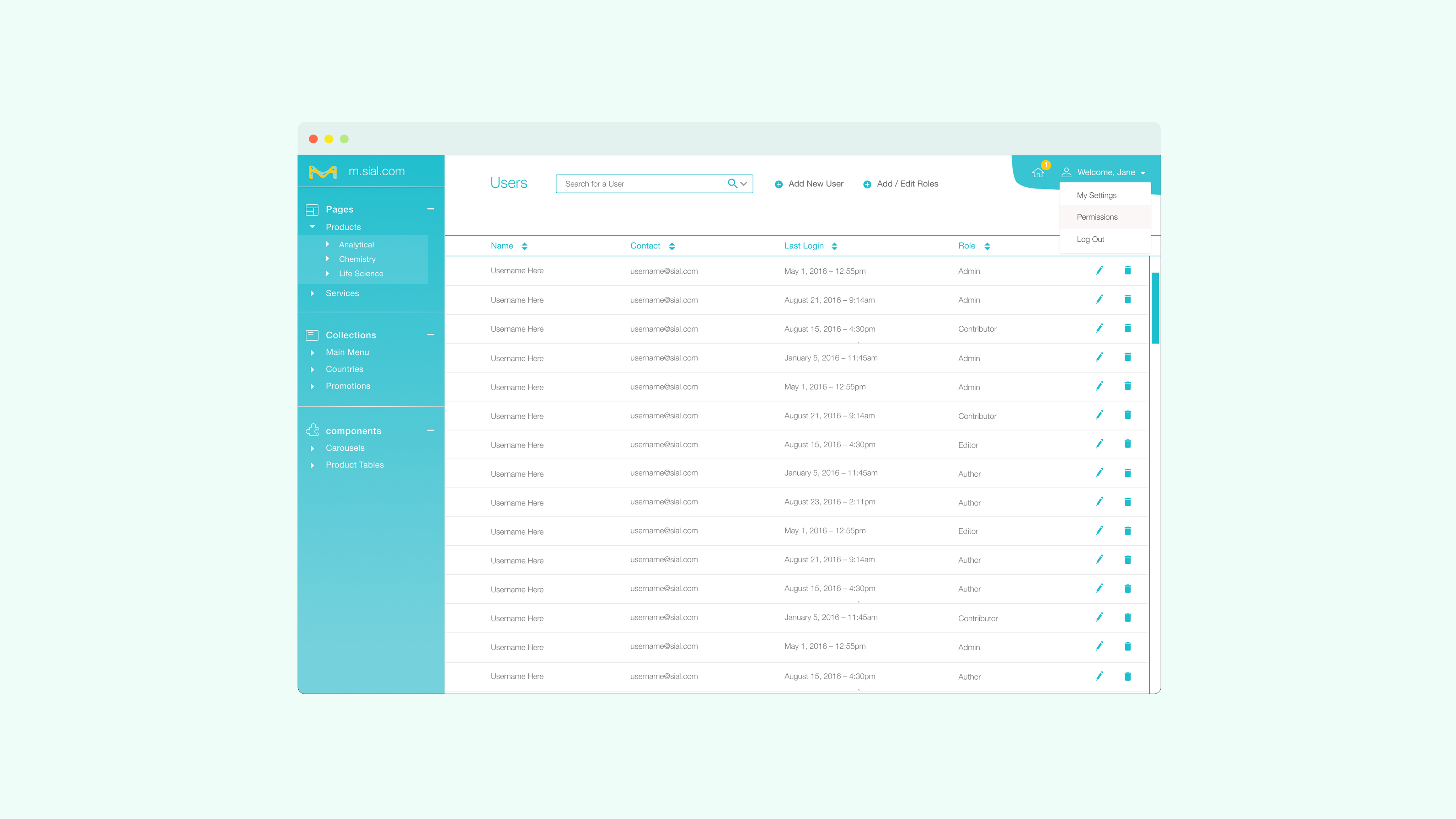Image resolution: width=1456 pixels, height=819 pixels.
Task: Collapse the Pages section with minus icon
Action: click(431, 209)
